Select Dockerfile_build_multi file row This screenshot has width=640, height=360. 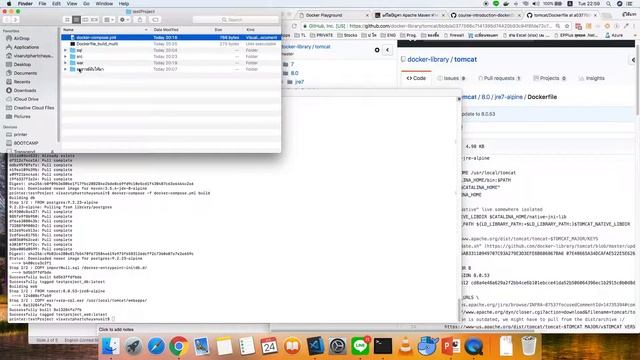point(171,44)
